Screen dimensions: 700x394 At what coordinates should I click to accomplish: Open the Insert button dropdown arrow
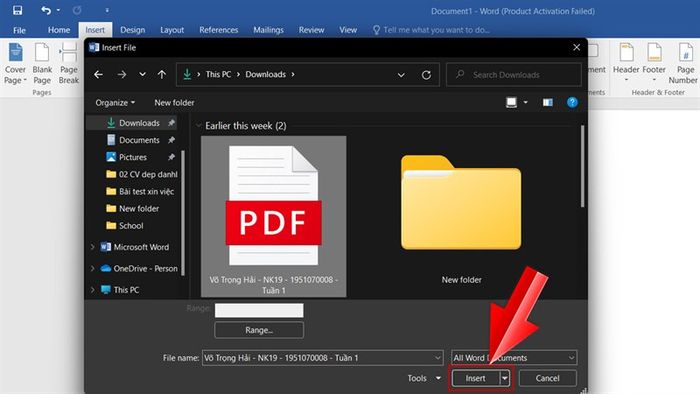[x=504, y=378]
